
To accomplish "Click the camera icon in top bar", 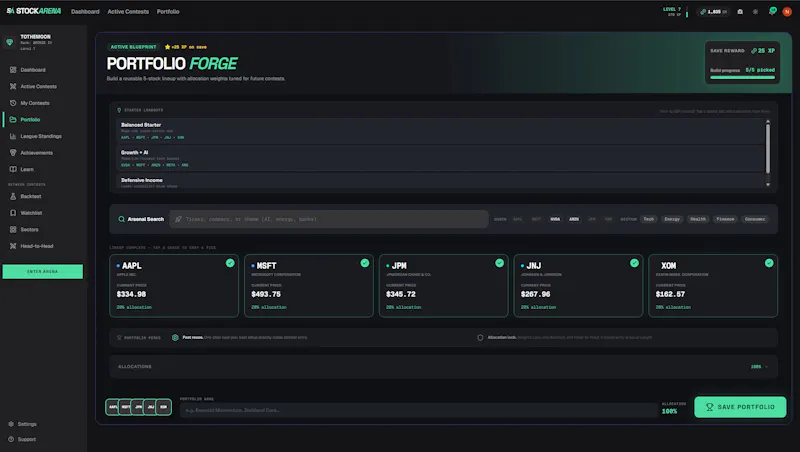I will tap(740, 12).
